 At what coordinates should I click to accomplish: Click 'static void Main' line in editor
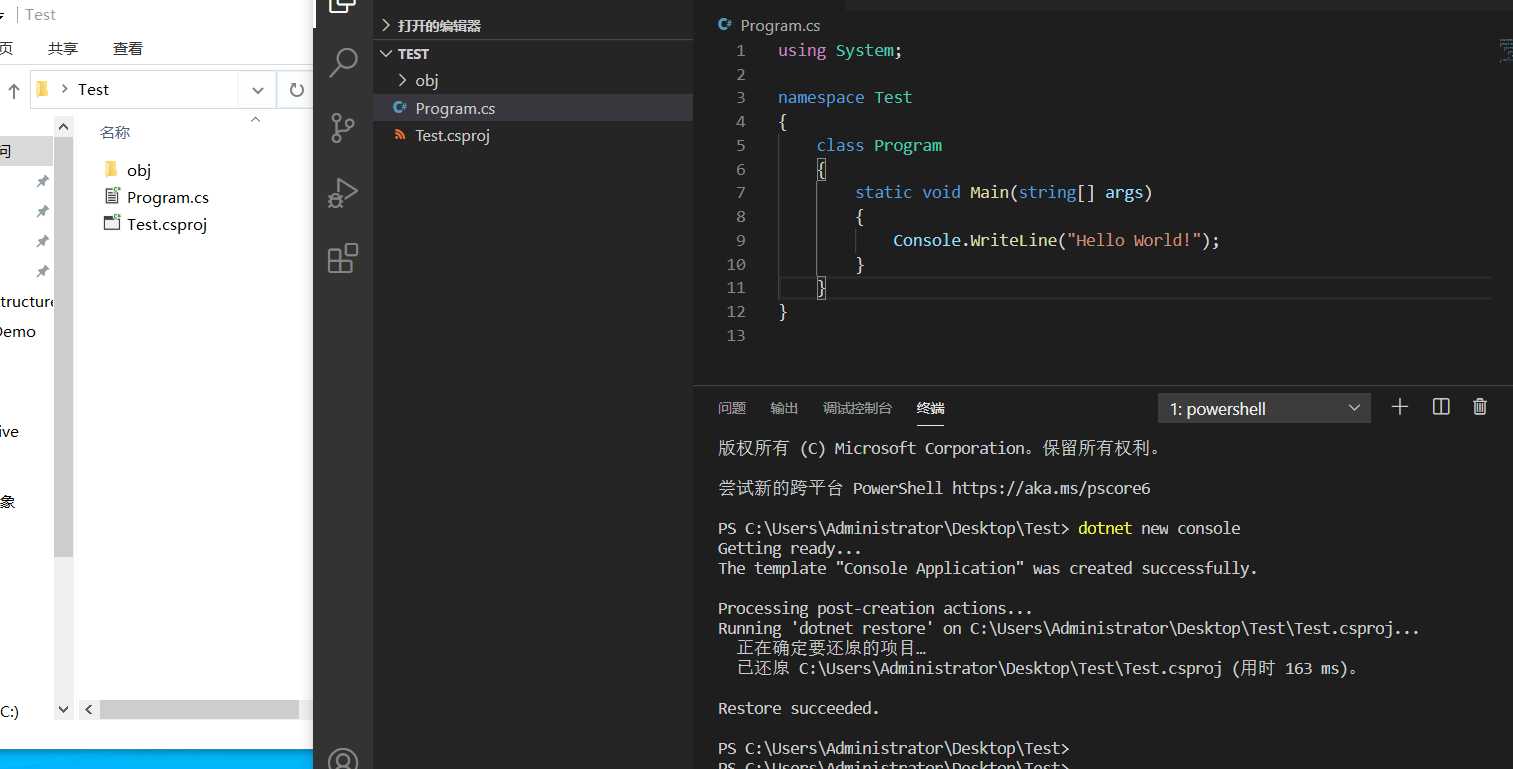coord(1004,192)
